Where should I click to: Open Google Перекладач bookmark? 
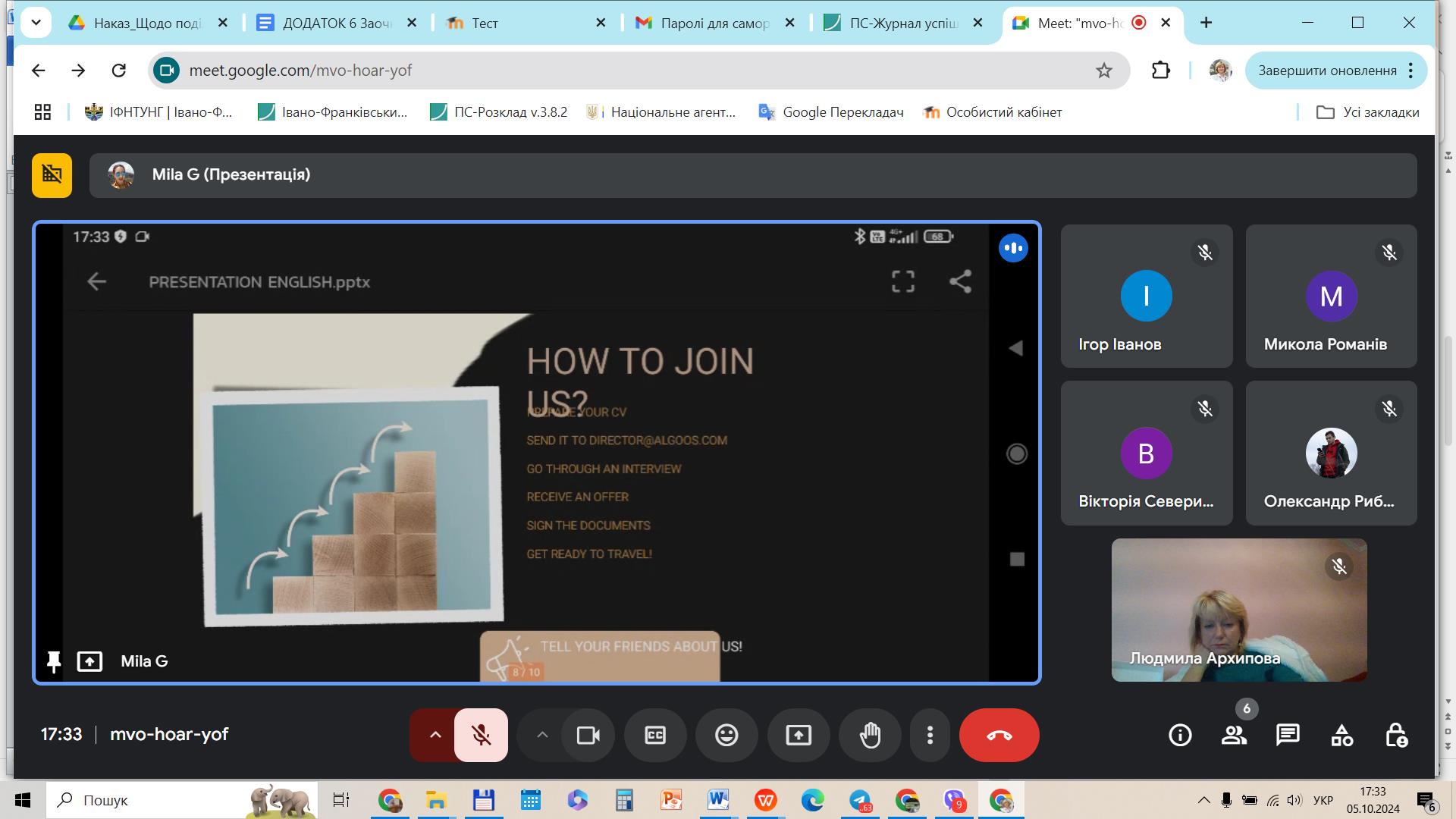831,112
